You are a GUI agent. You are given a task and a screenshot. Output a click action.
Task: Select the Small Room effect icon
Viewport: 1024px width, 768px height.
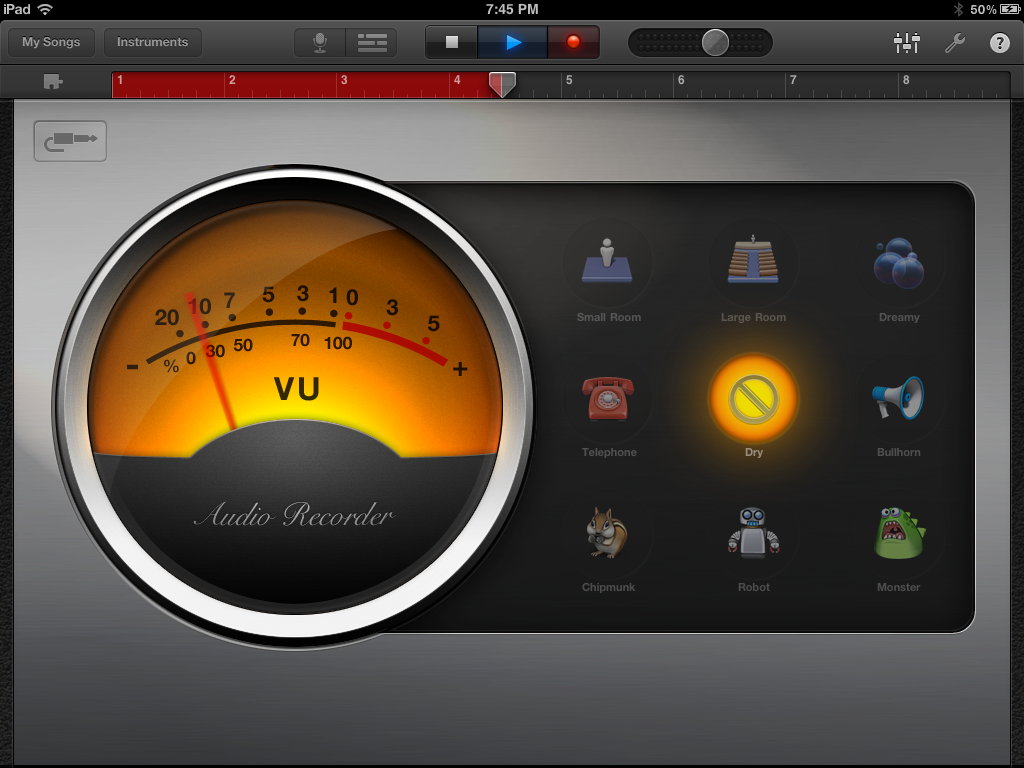[608, 262]
